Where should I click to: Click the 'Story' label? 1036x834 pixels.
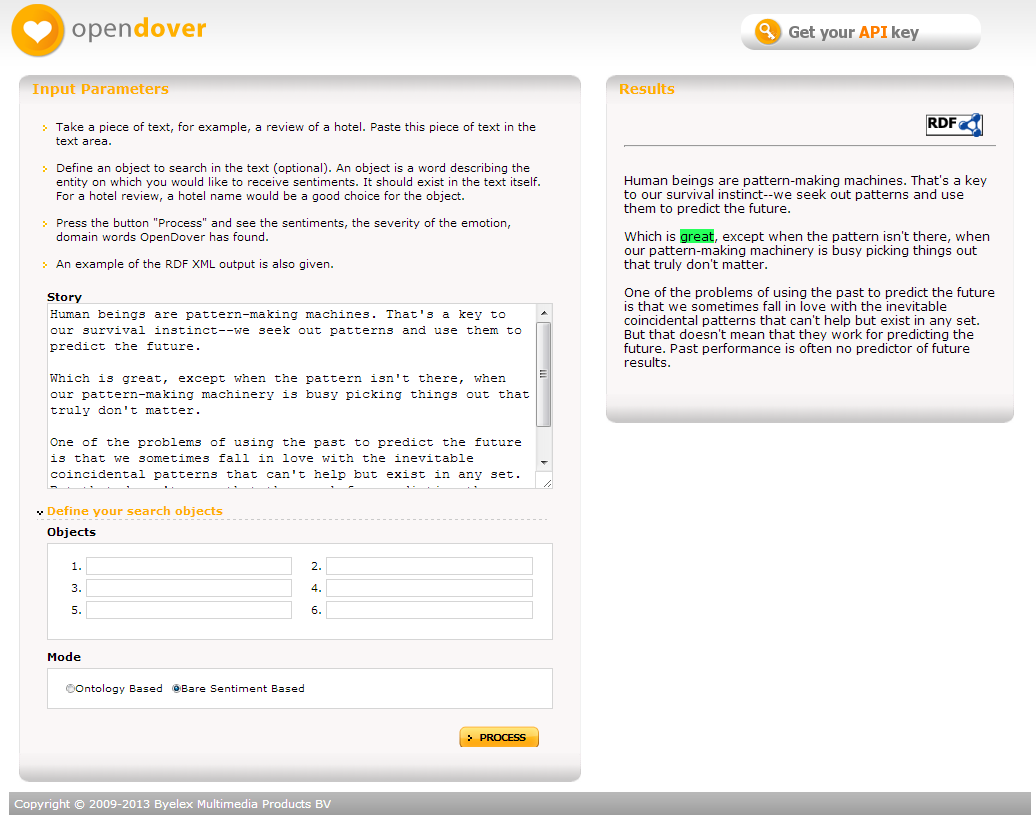pyautogui.click(x=65, y=297)
